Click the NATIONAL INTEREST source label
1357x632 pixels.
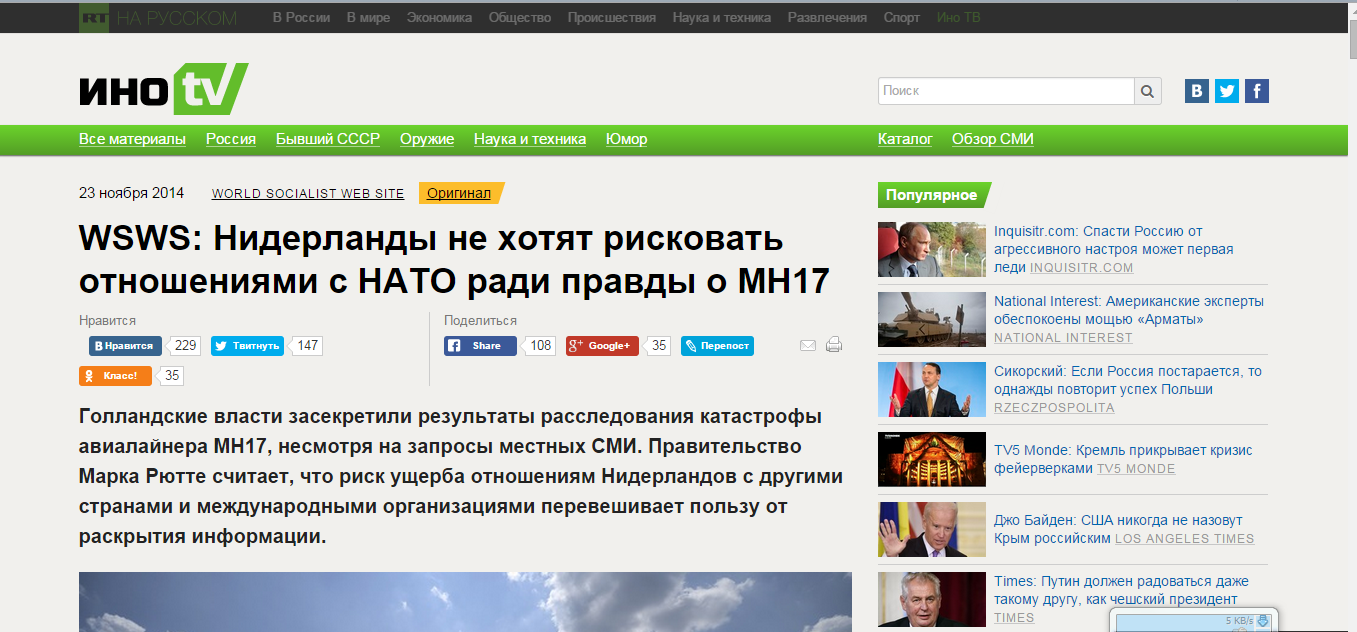pyautogui.click(x=1063, y=337)
